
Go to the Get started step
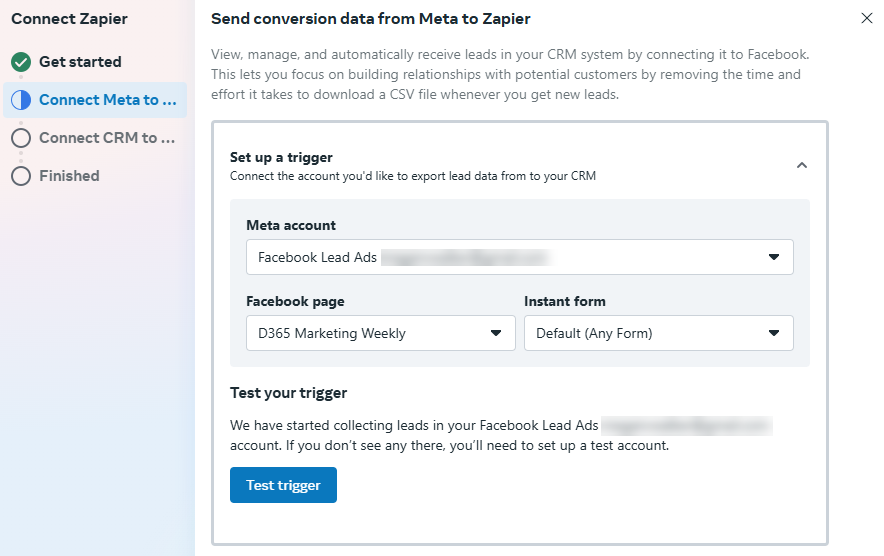(x=80, y=62)
